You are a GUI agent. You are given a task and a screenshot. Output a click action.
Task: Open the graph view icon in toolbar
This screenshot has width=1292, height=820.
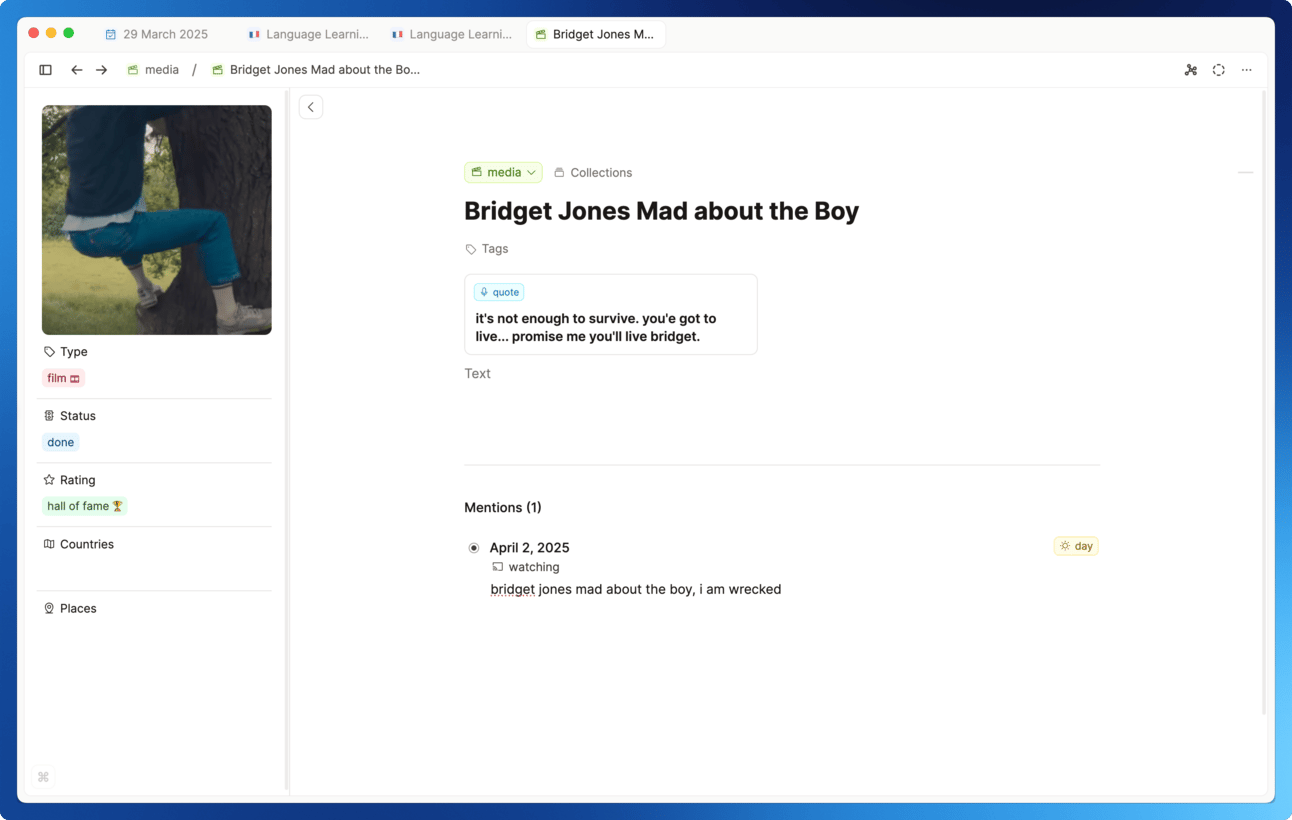pyautogui.click(x=1190, y=70)
